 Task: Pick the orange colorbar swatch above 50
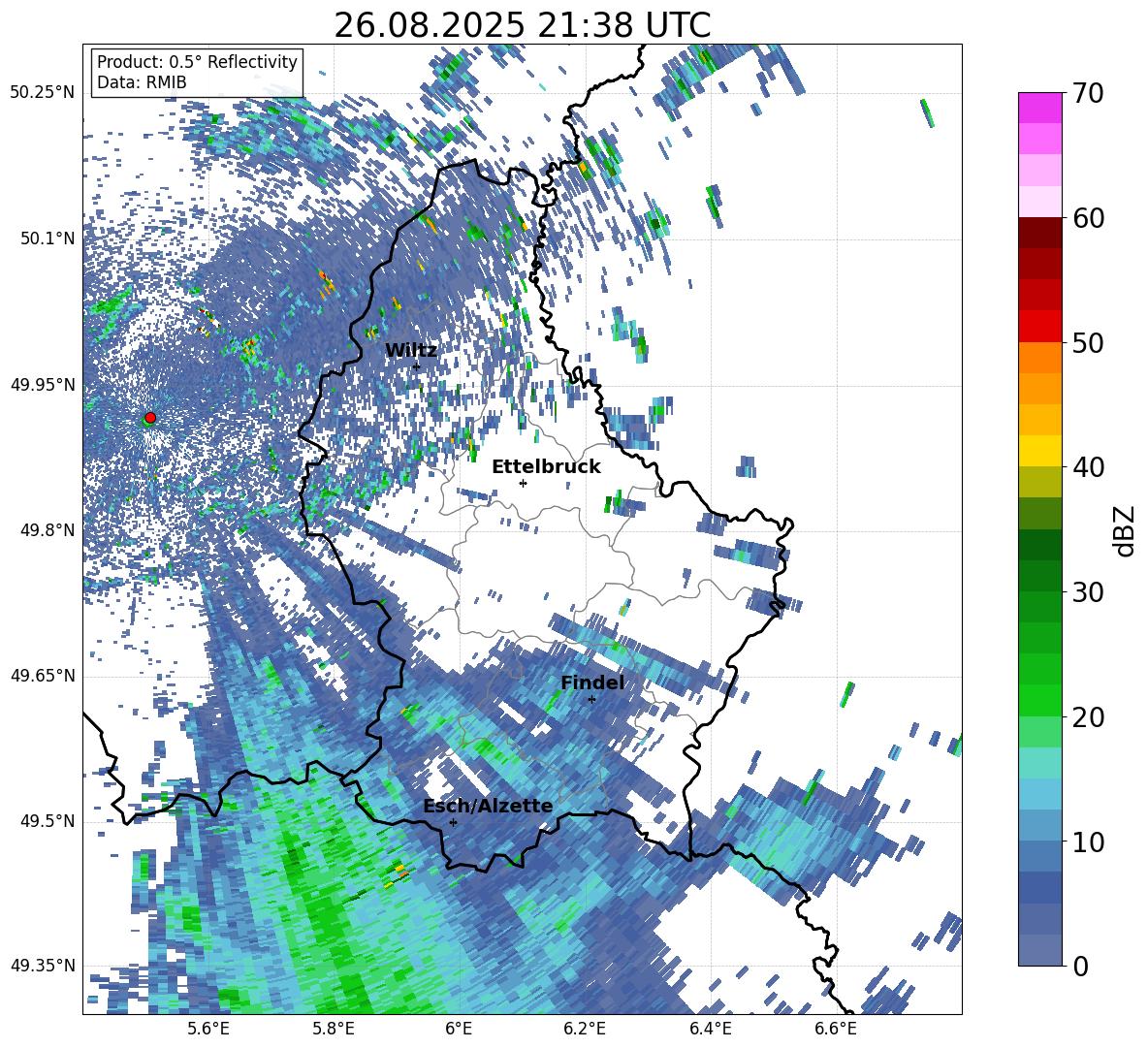(1040, 358)
